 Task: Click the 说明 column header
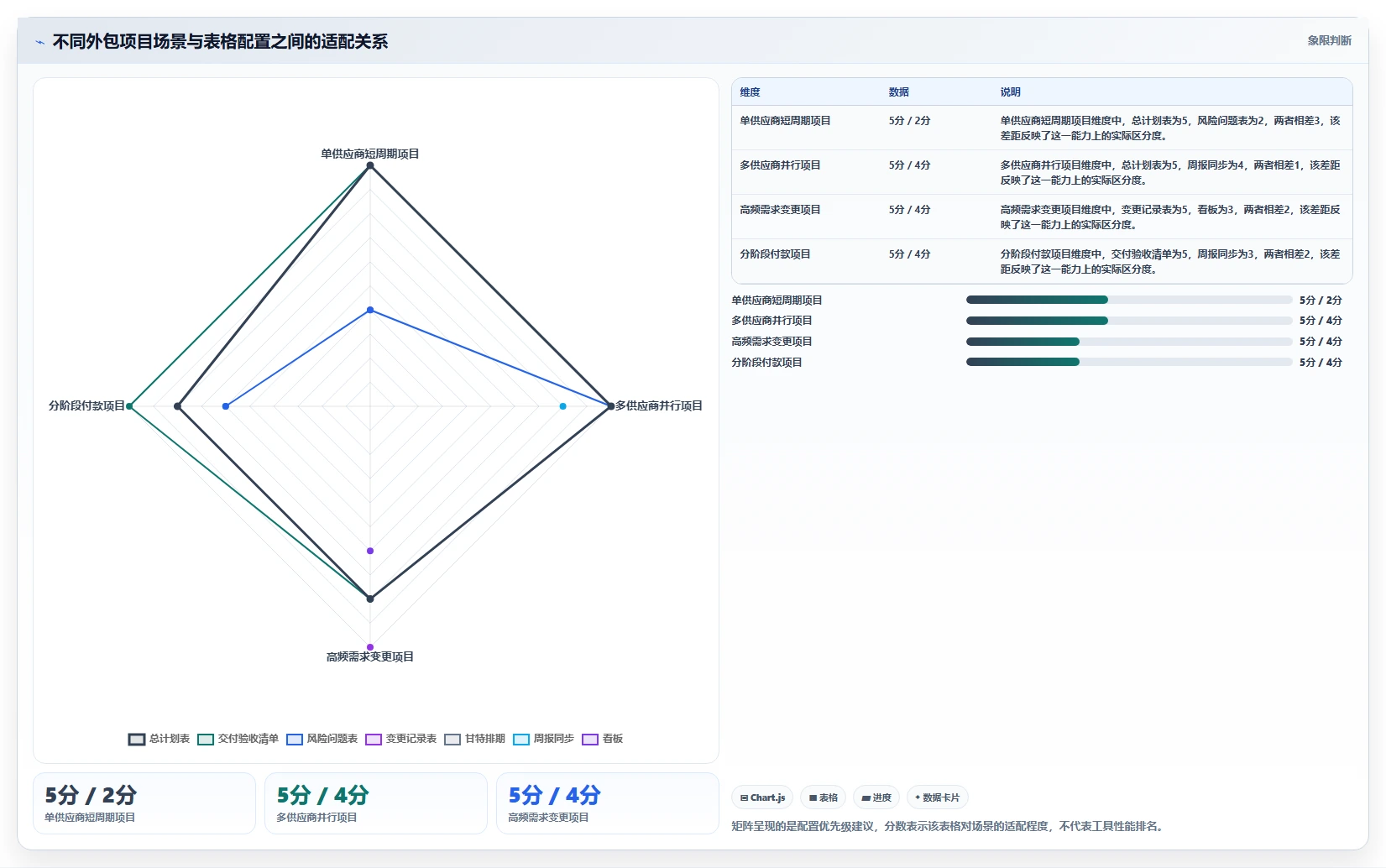(1010, 92)
